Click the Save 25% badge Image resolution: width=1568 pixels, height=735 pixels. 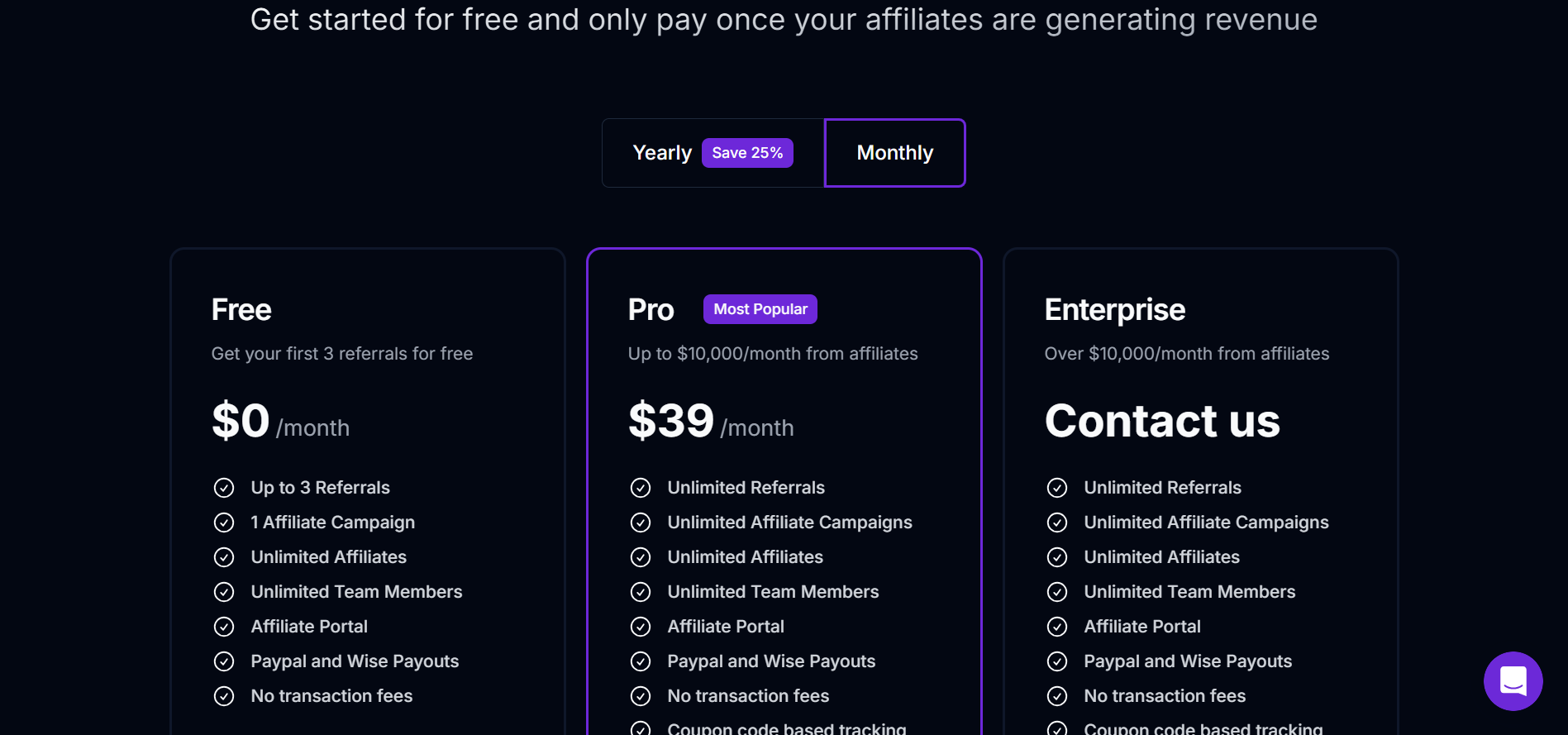(747, 153)
